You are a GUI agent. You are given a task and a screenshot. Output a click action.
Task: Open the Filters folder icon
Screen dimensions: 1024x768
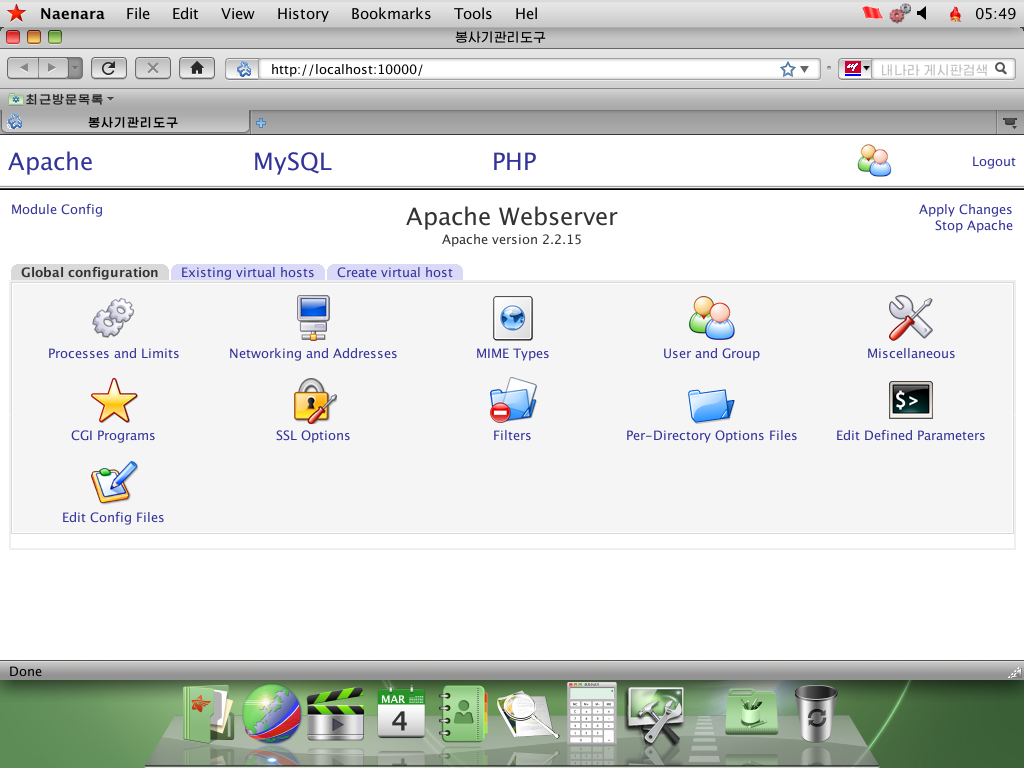click(513, 400)
